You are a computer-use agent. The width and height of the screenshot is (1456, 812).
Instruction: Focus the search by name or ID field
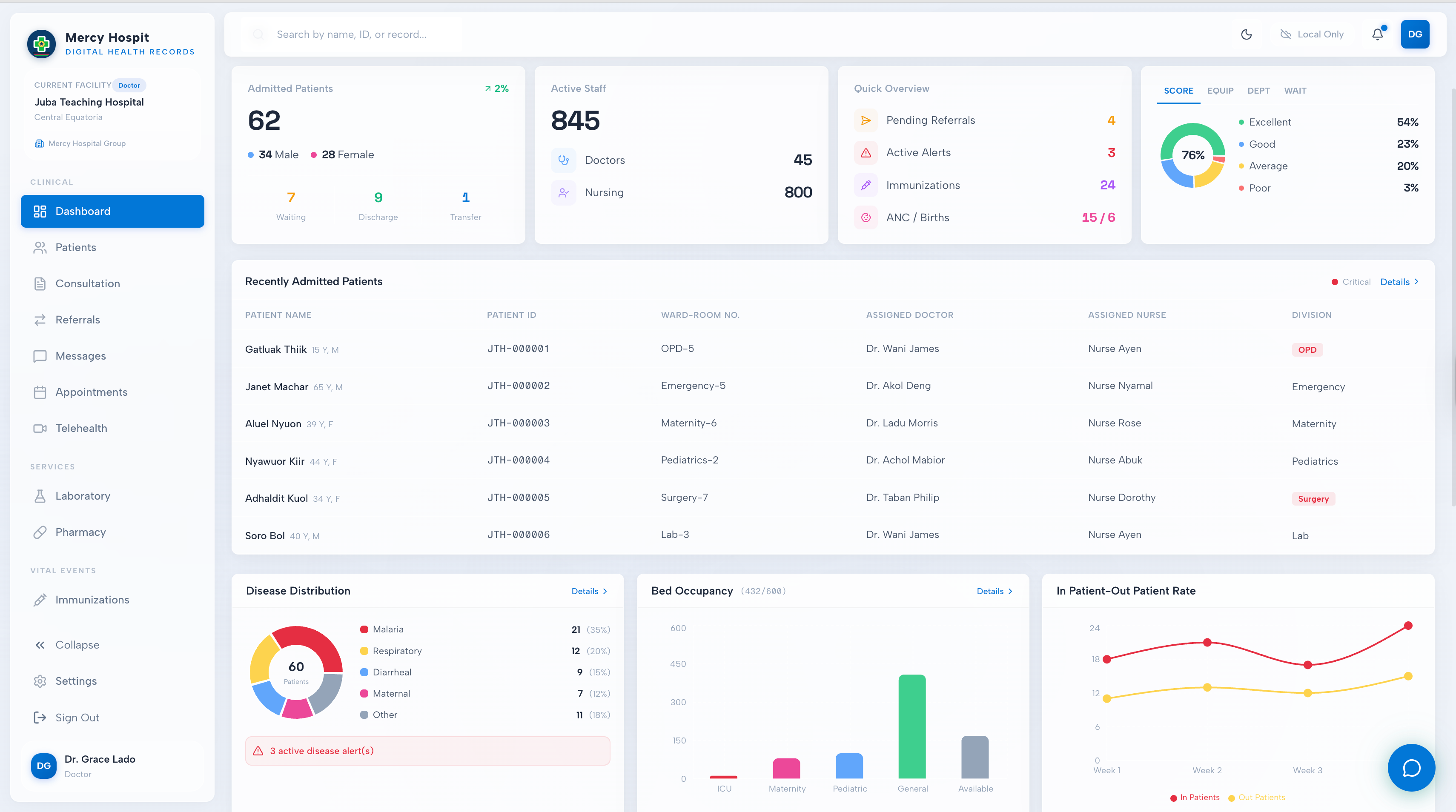352,34
